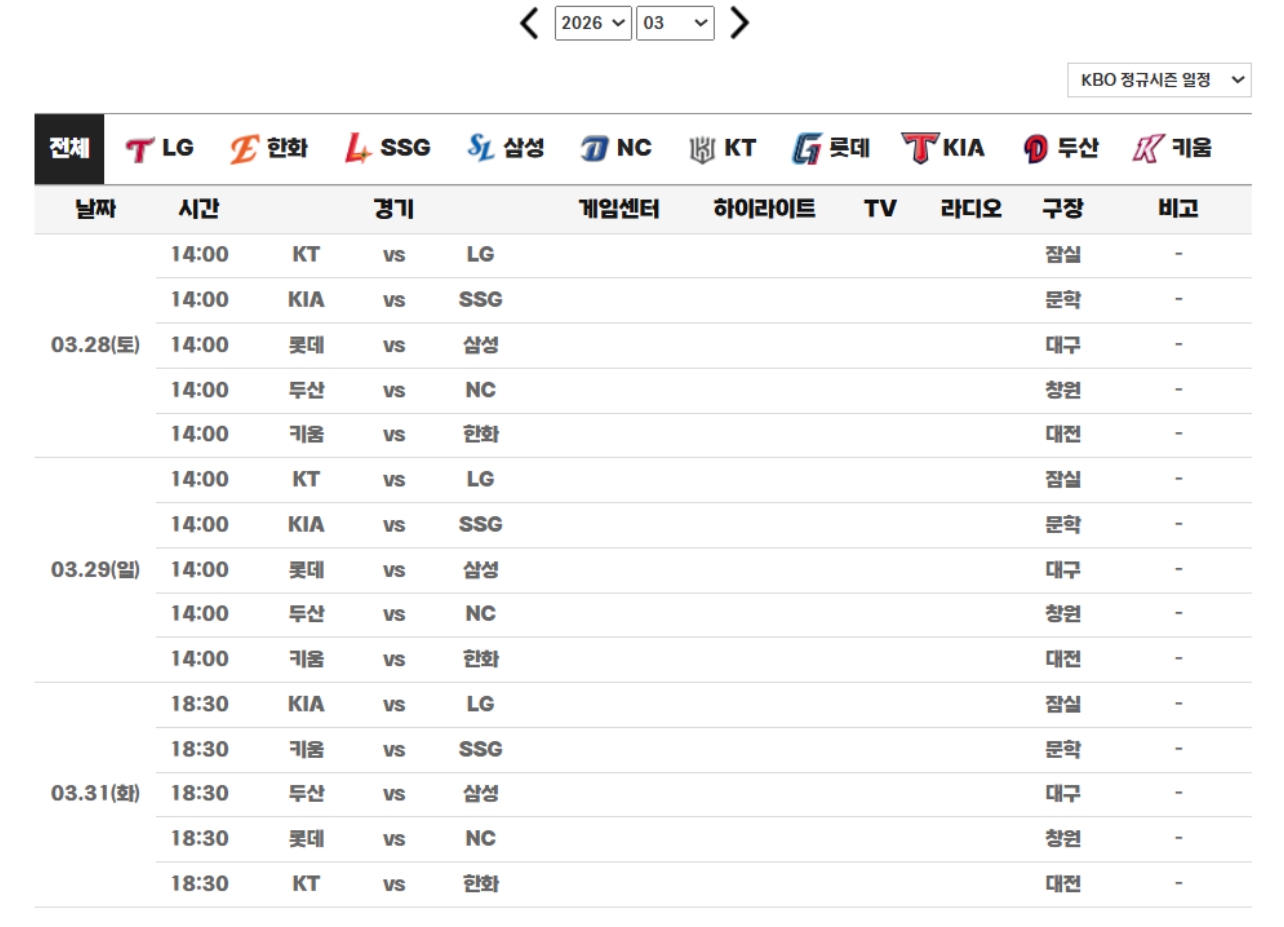This screenshot has height=927, width=1284.
Task: Filter by 키움 team name tab
Action: tap(1190, 149)
